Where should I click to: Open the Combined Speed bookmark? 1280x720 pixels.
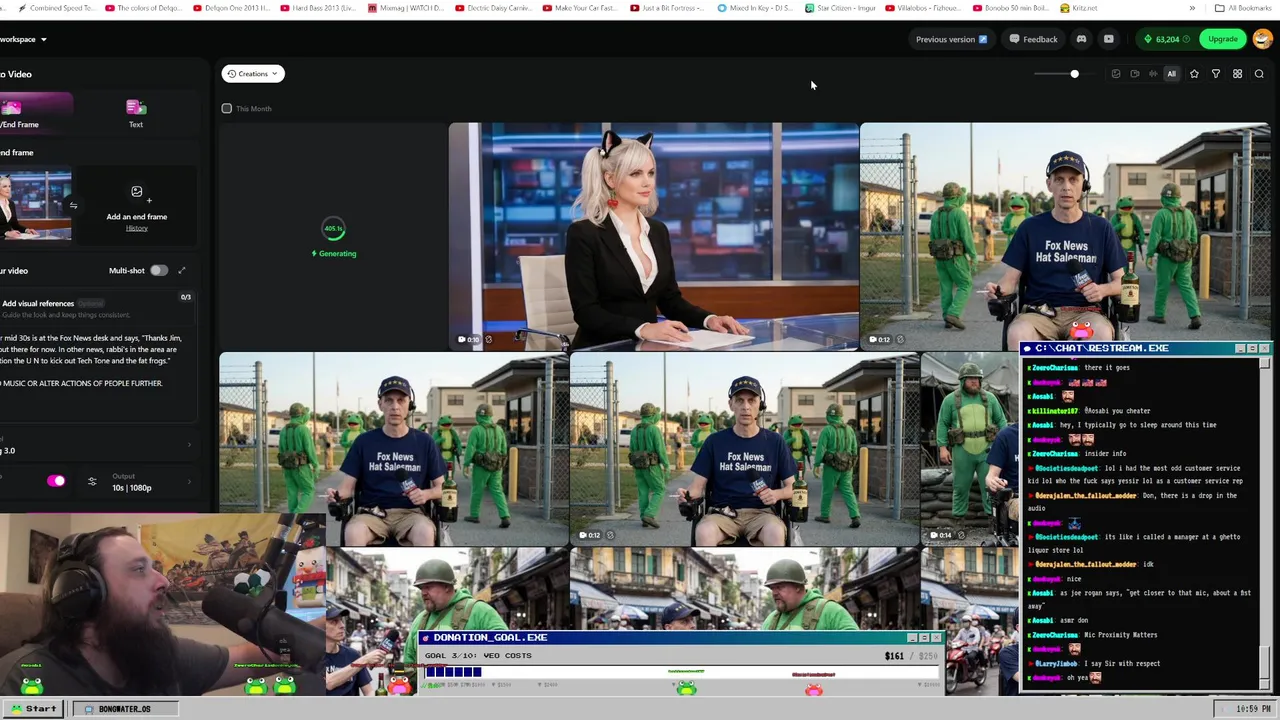tap(55, 8)
